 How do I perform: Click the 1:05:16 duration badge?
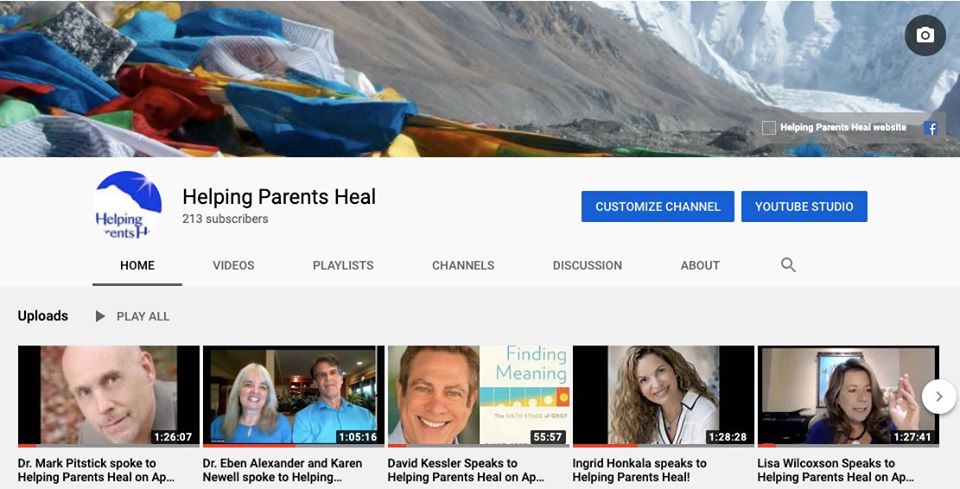[x=358, y=437]
